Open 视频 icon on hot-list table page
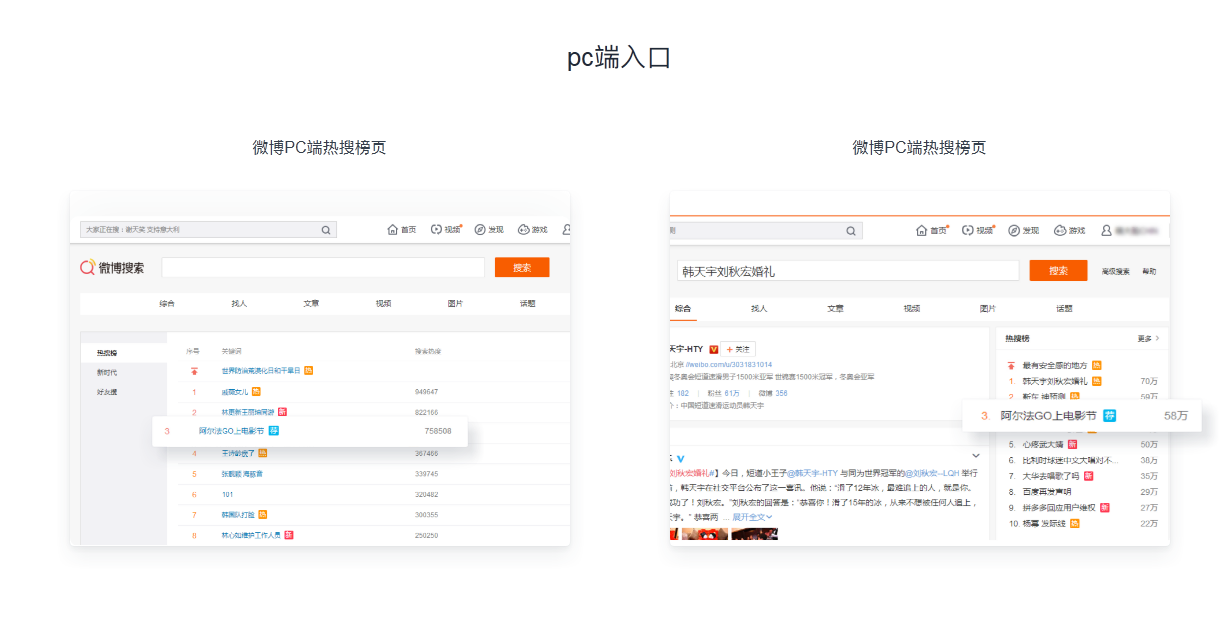Viewport: 1227px width, 619px height. pos(436,230)
